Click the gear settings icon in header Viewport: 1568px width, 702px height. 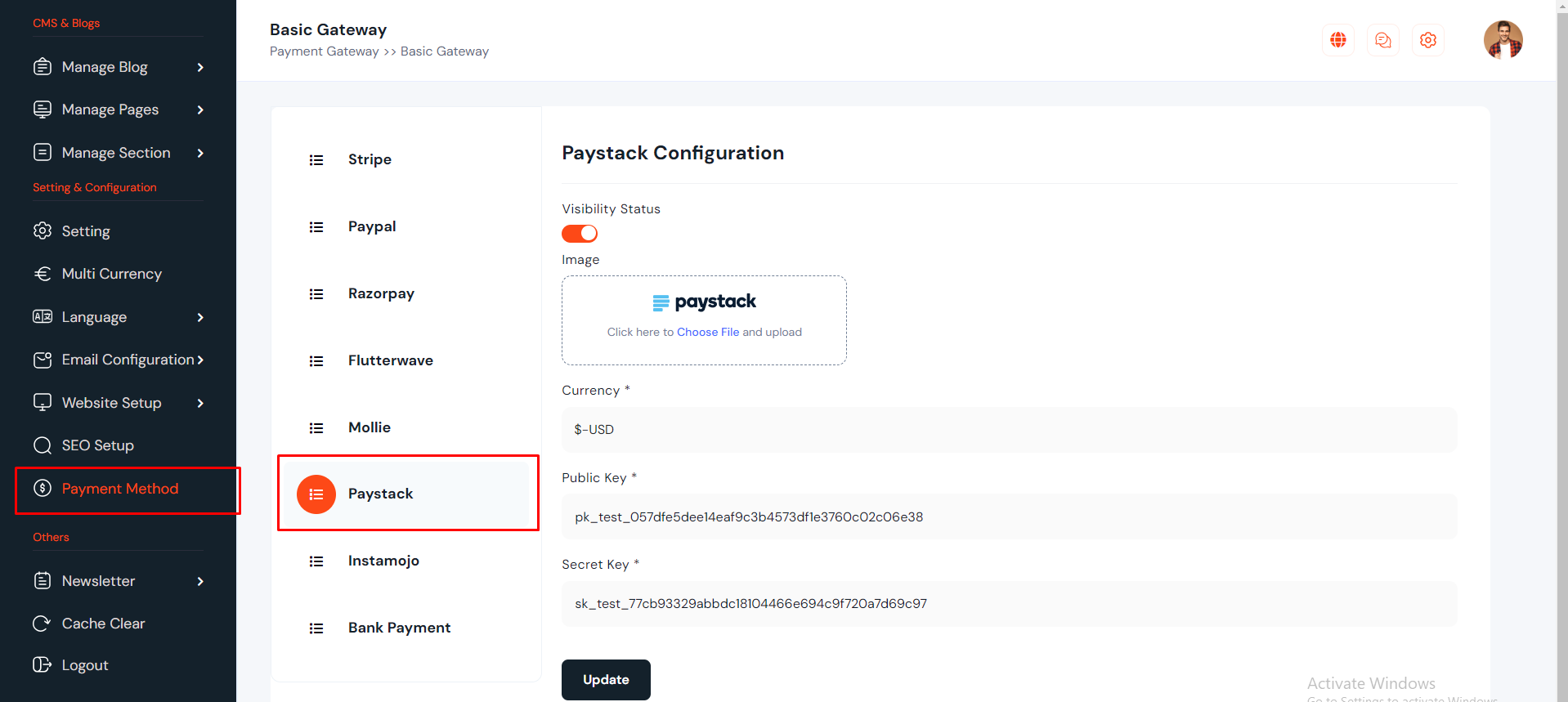click(1427, 40)
